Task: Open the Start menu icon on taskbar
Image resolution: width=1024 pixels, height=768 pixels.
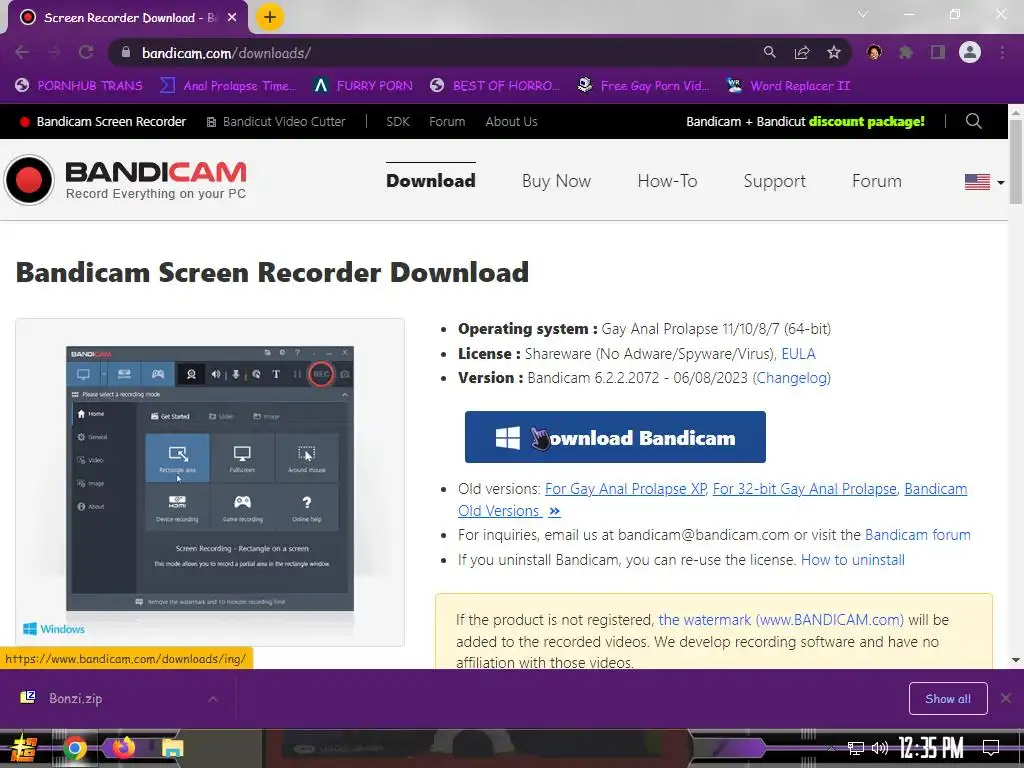Action: coord(23,748)
